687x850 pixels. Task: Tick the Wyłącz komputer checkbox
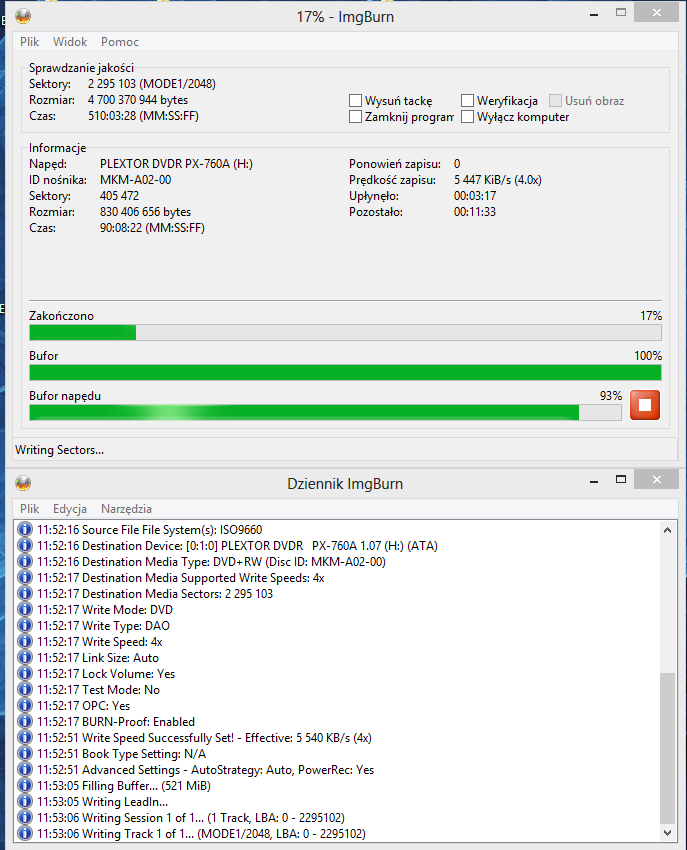click(x=467, y=117)
